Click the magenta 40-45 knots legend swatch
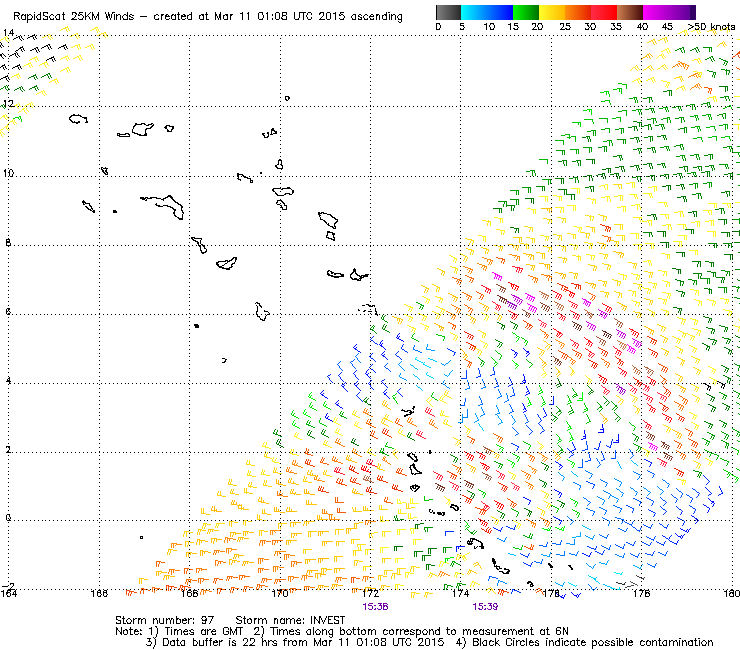Image resolution: width=740 pixels, height=650 pixels. [x=656, y=12]
